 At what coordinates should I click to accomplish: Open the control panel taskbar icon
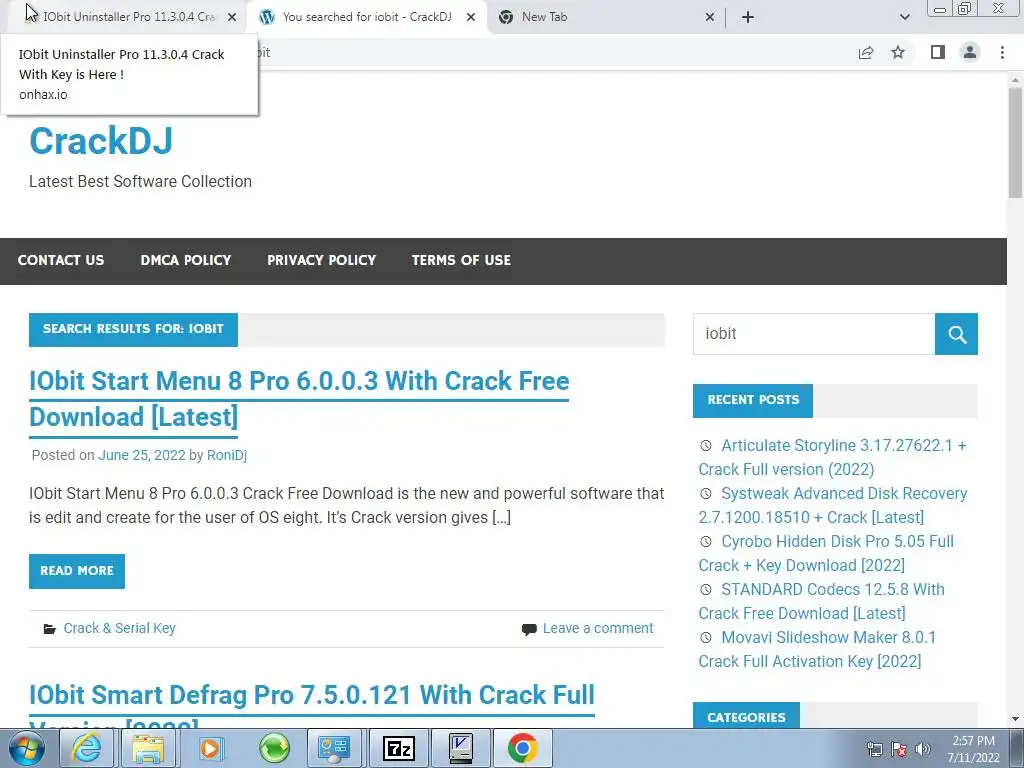[x=334, y=748]
